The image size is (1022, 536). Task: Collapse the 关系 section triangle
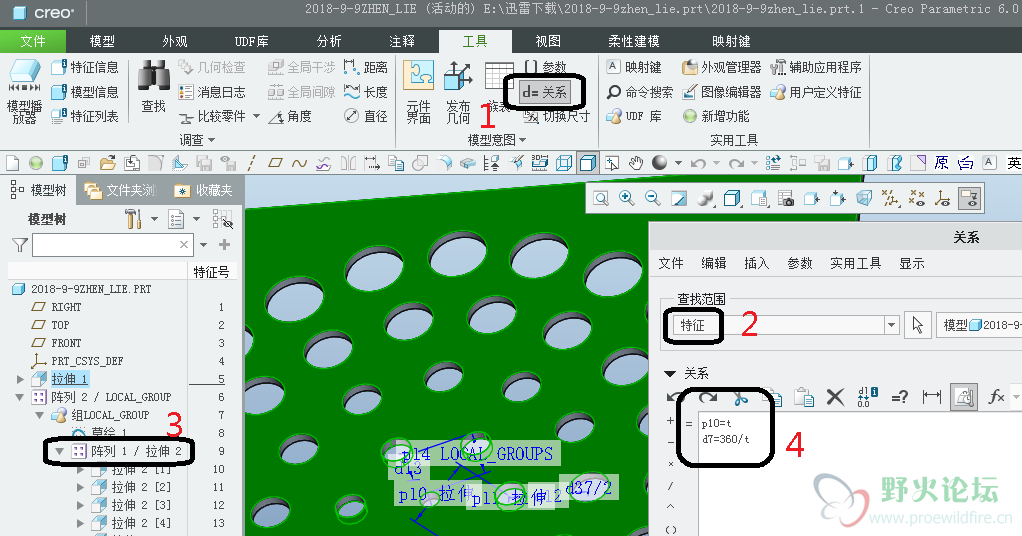tap(669, 374)
